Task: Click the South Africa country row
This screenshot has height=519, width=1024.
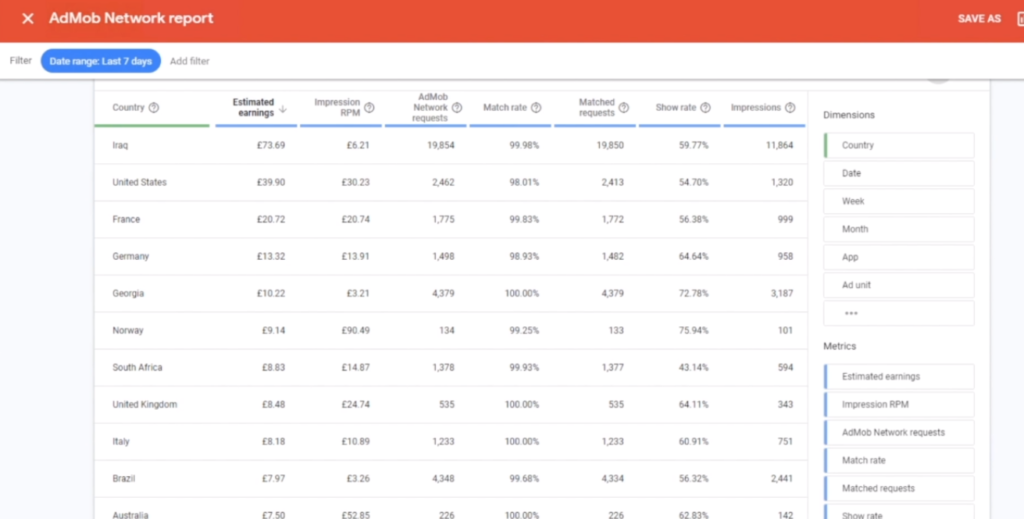Action: click(x=451, y=368)
